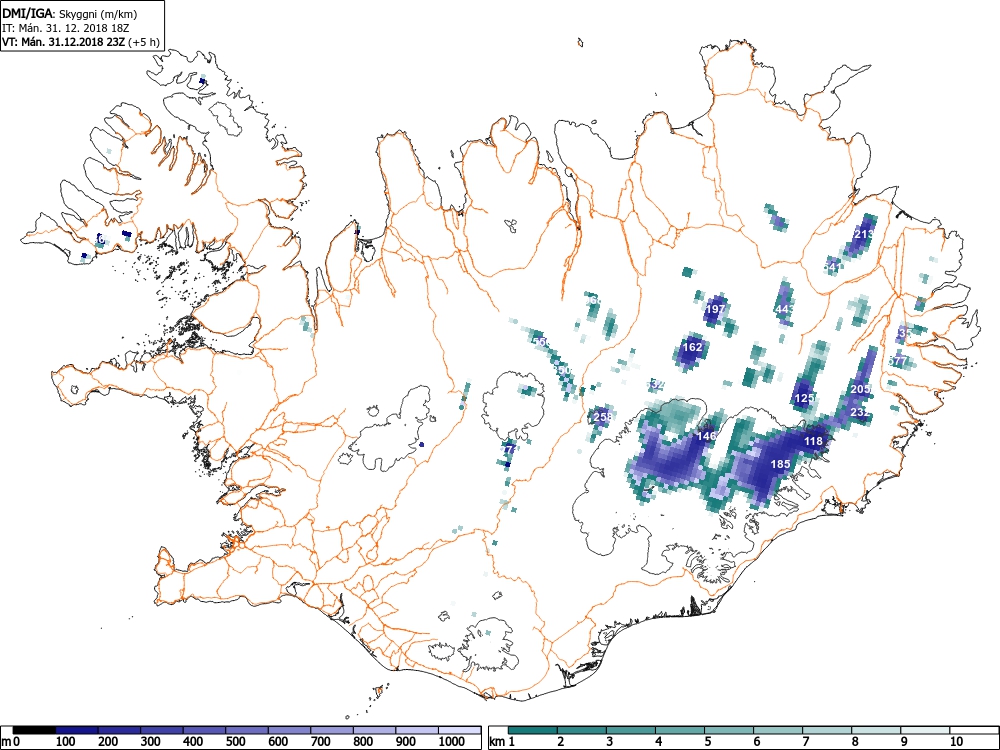Click the '146' visibility value on the map
The height and width of the screenshot is (750, 1000).
point(707,436)
